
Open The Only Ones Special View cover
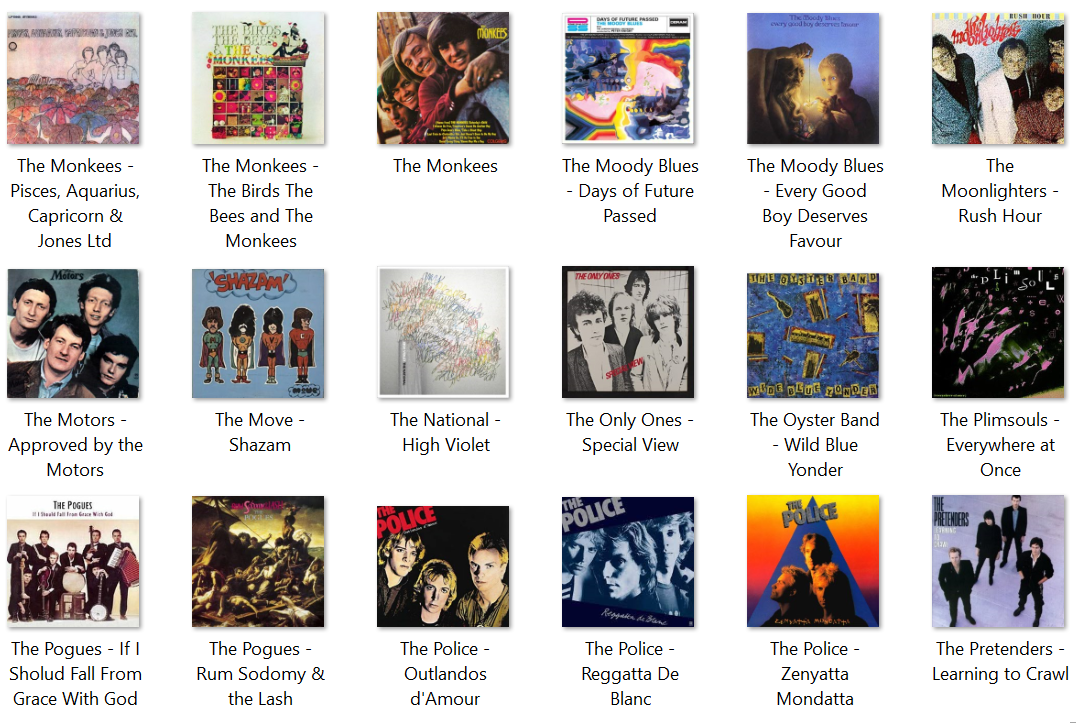pos(628,333)
